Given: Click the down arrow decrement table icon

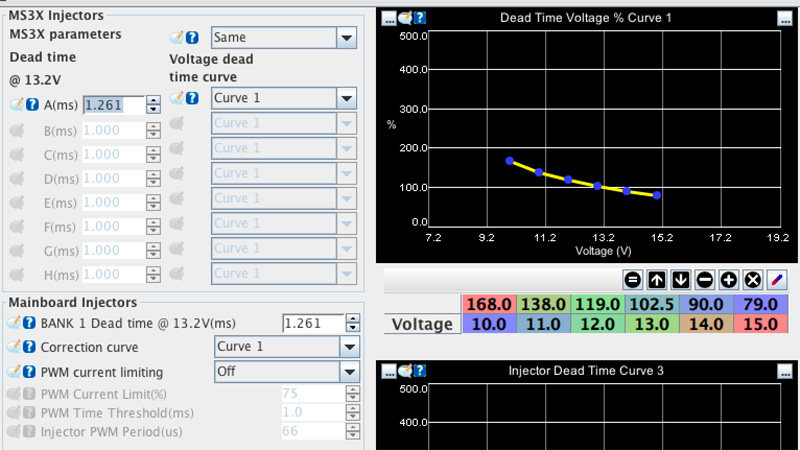Looking at the screenshot, I should click(681, 280).
